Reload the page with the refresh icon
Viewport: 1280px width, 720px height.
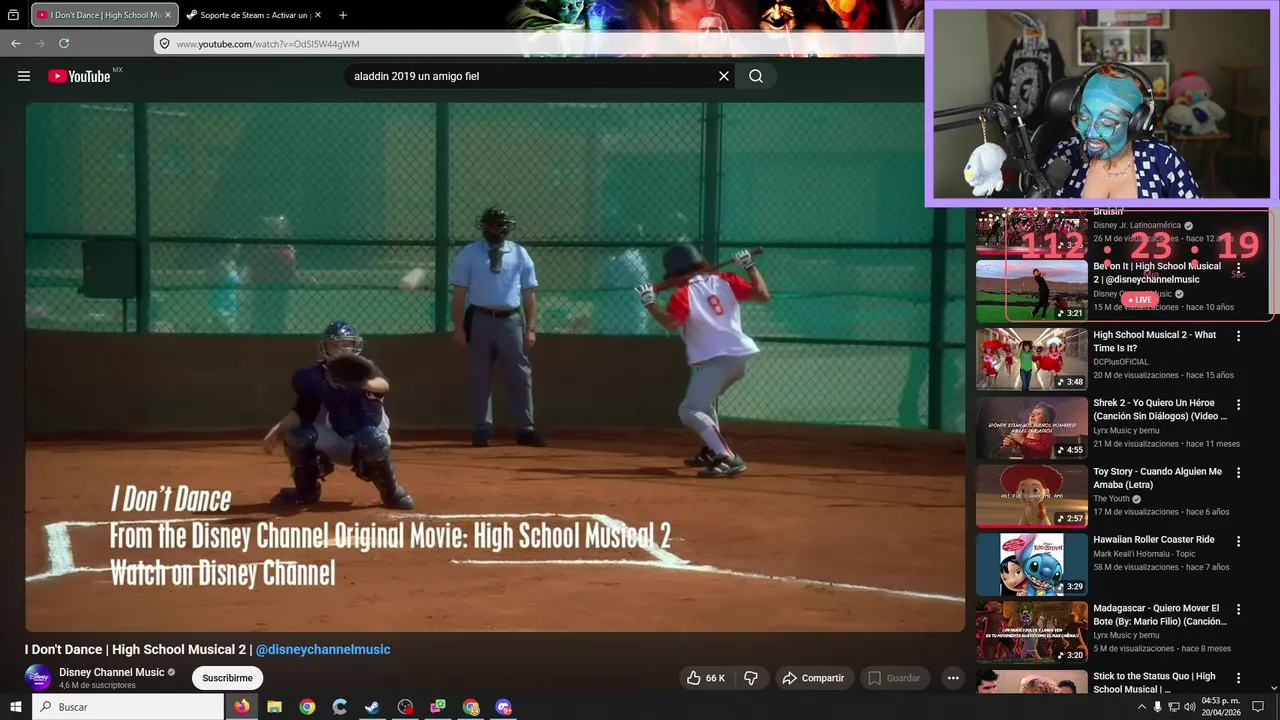(64, 43)
